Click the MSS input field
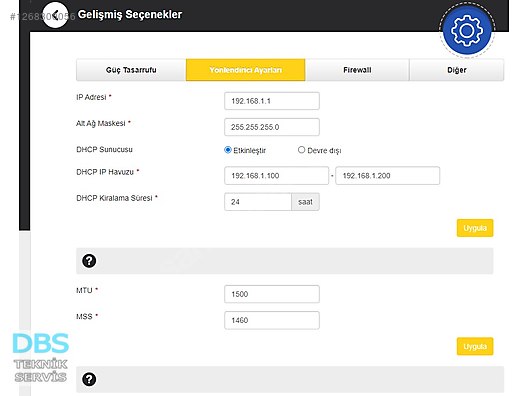This screenshot has height=396, width=528. [x=272, y=320]
